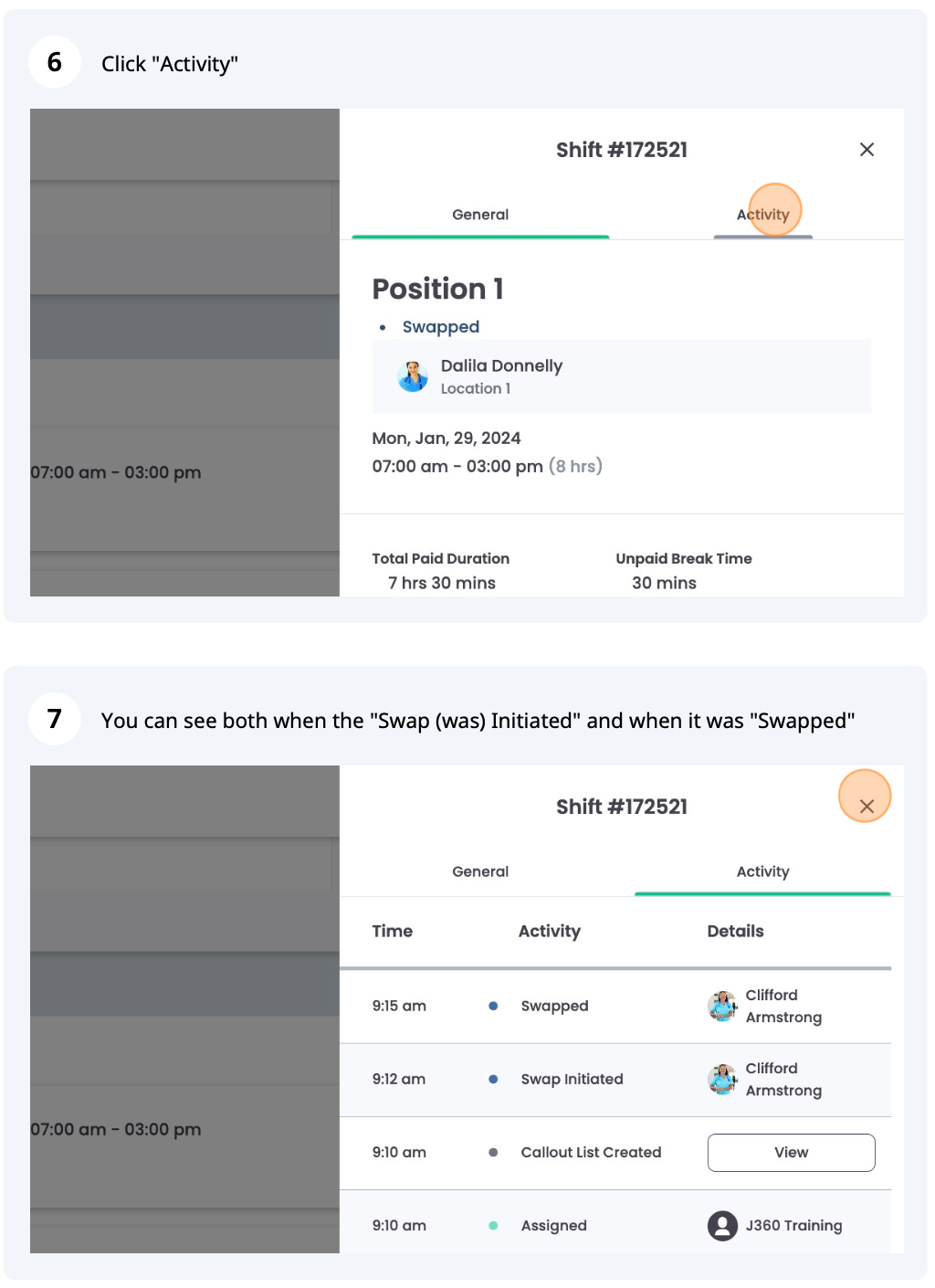Screen dimensions: 935x1288
Task: Click Clifford Armstrong's avatar in Swapped row
Action: 722,1006
